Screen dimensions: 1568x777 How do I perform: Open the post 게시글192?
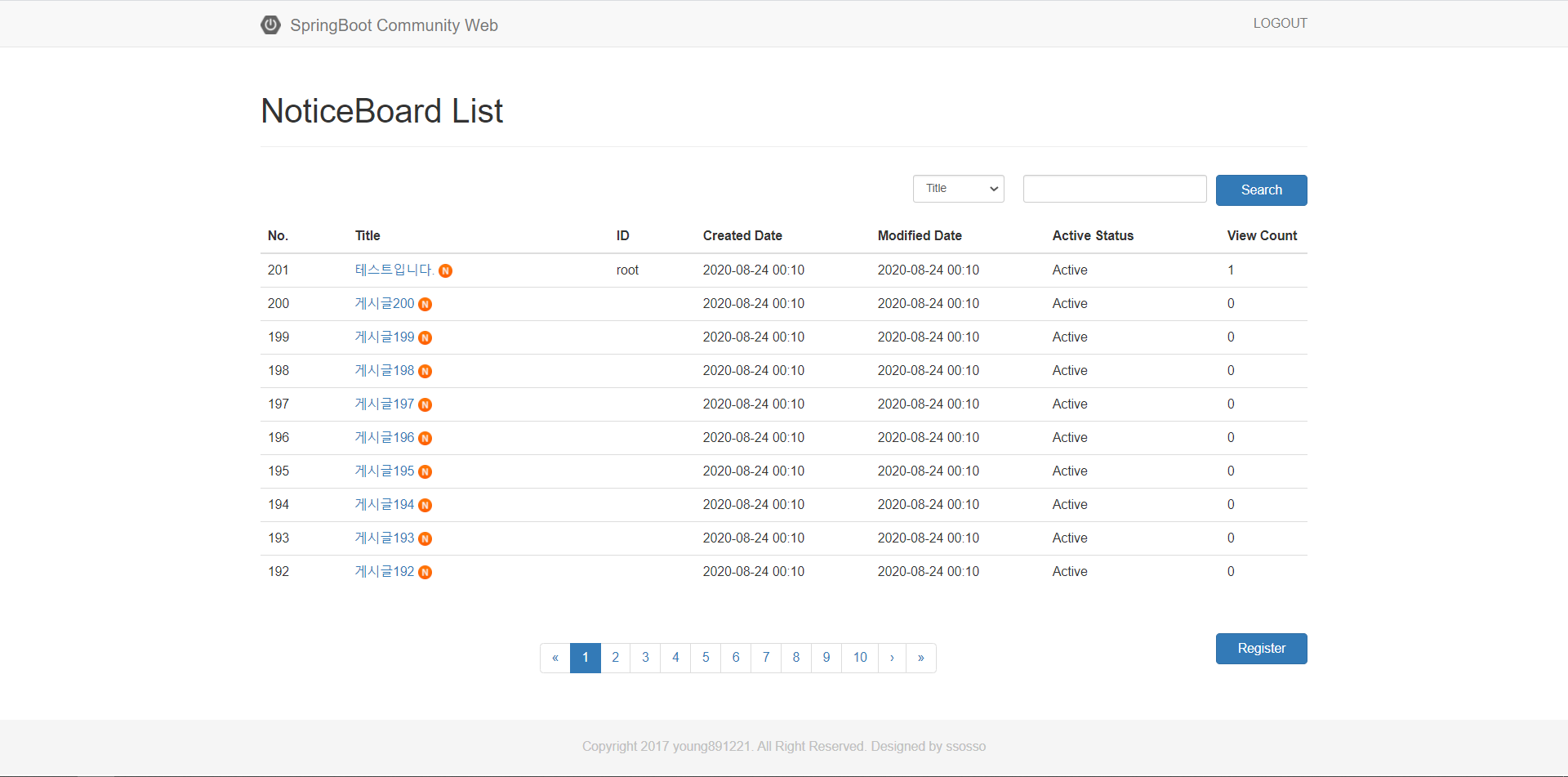[x=385, y=571]
